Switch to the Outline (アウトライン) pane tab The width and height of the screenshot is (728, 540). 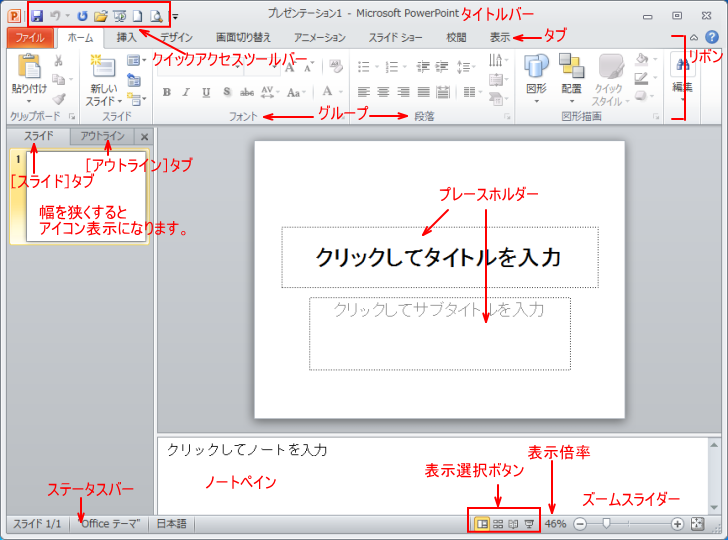[102, 136]
